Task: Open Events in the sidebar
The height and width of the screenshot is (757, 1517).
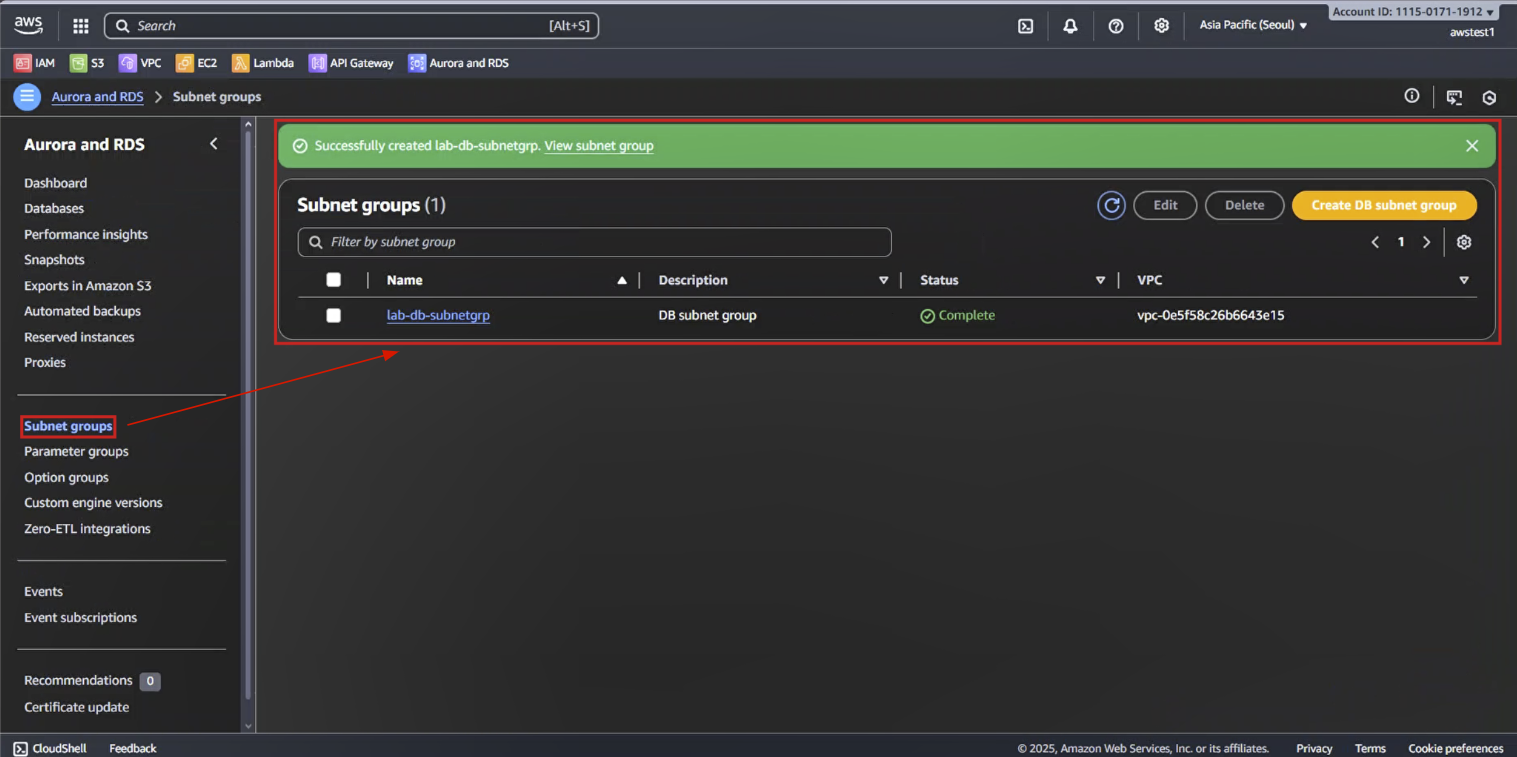Action: click(x=43, y=591)
